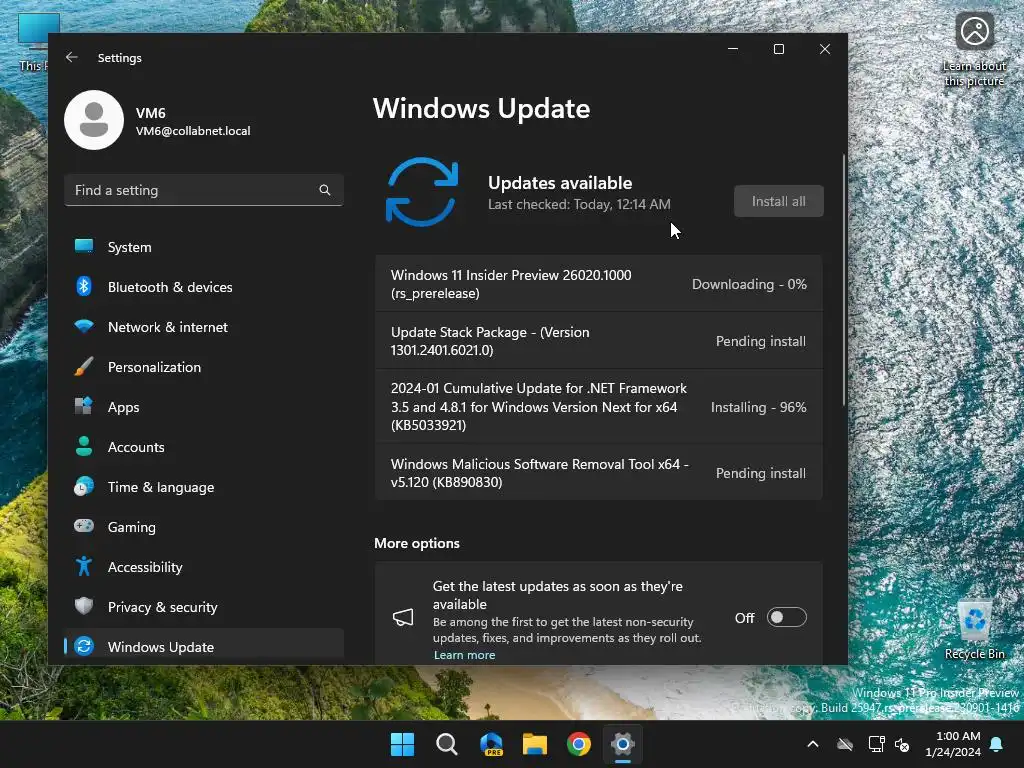Click the muted speaker icon in system tray

coord(902,744)
